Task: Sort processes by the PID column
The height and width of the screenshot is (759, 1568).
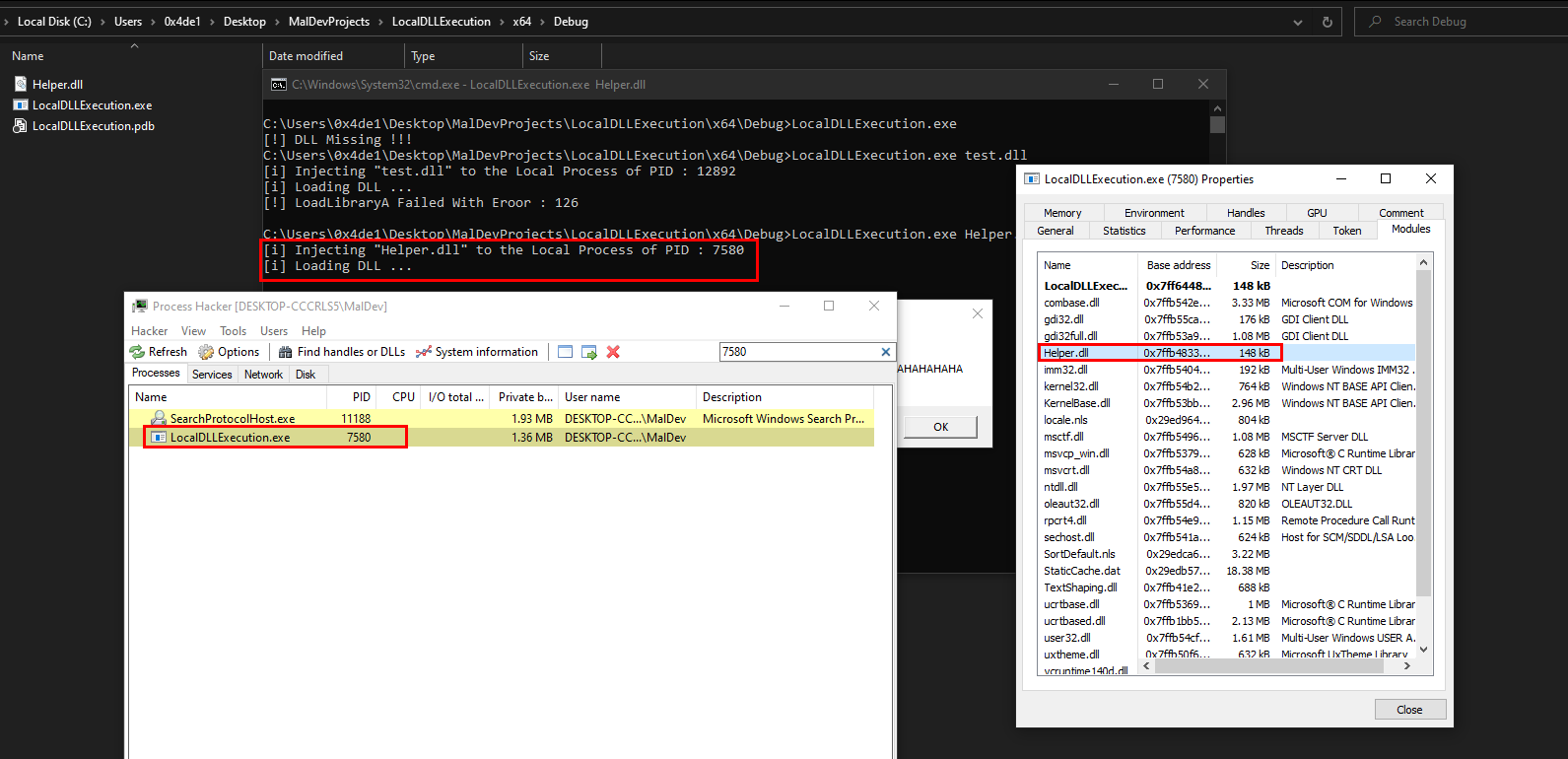Action: click(362, 397)
